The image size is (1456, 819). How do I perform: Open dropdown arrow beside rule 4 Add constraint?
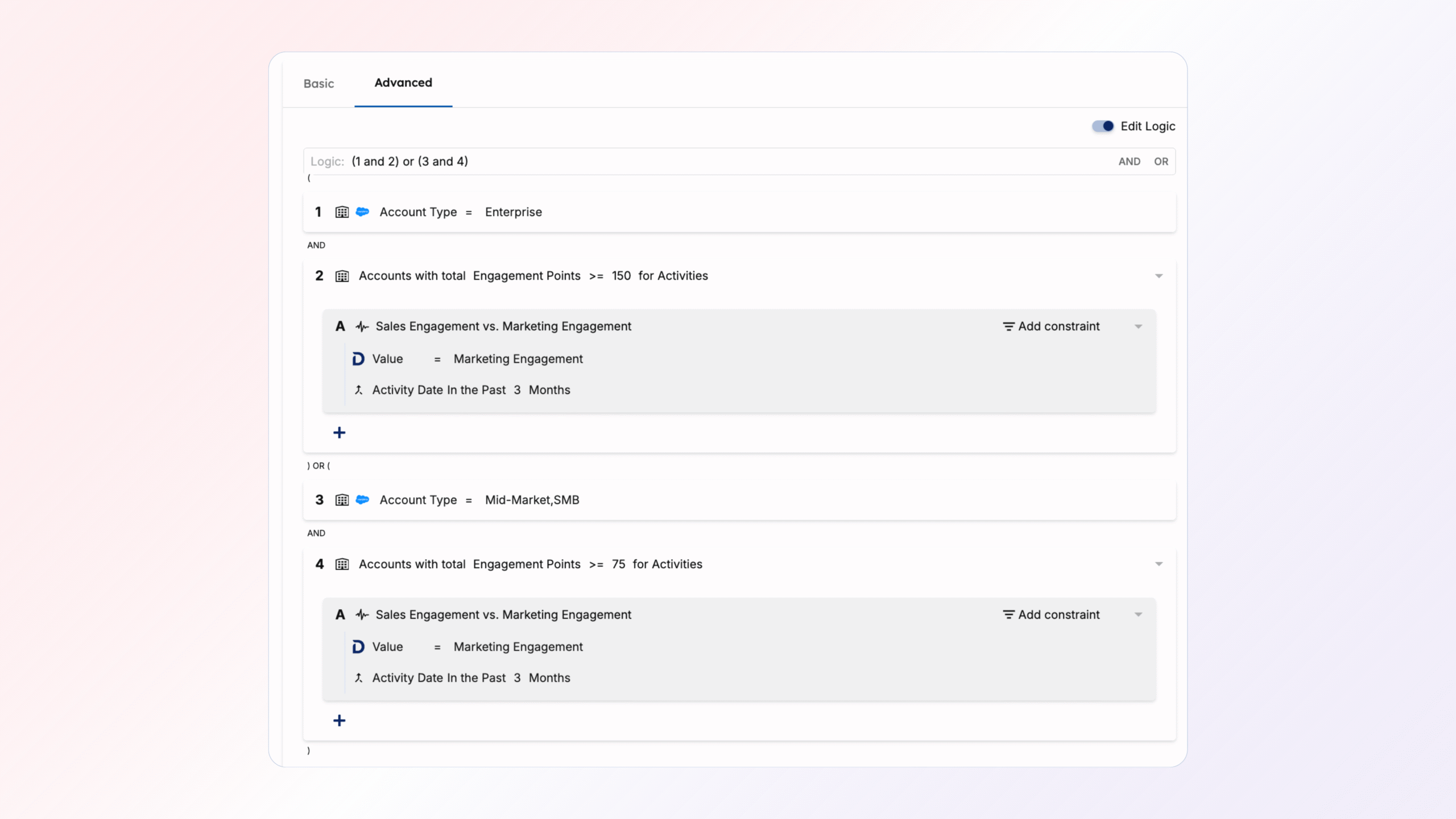pyautogui.click(x=1138, y=615)
